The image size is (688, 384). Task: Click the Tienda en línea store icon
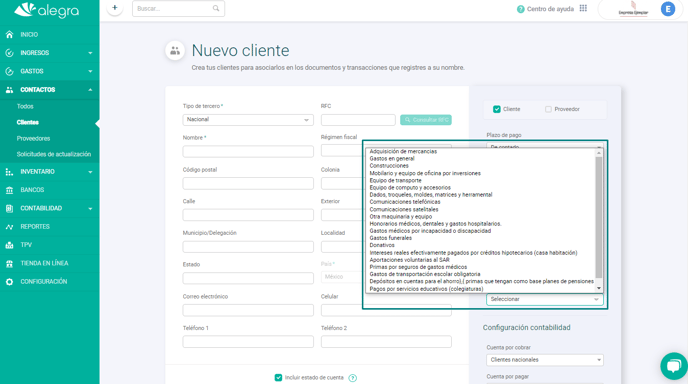point(9,263)
